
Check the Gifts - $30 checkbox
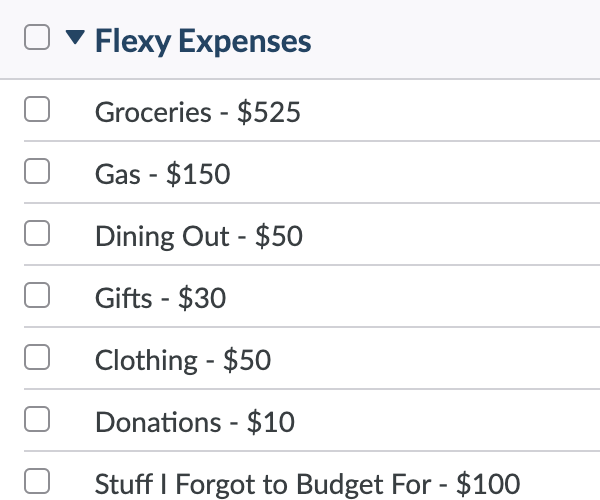coord(37,295)
